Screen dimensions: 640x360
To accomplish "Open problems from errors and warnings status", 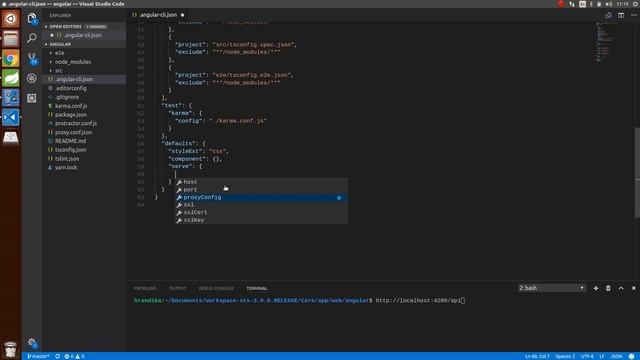I will (74, 356).
